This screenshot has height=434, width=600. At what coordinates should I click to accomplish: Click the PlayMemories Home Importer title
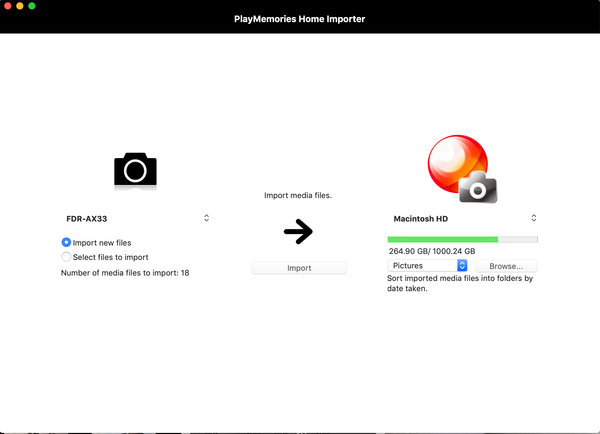300,19
